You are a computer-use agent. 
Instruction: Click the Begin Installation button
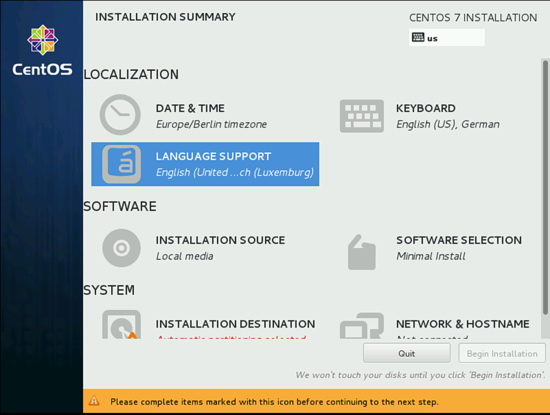click(x=502, y=353)
